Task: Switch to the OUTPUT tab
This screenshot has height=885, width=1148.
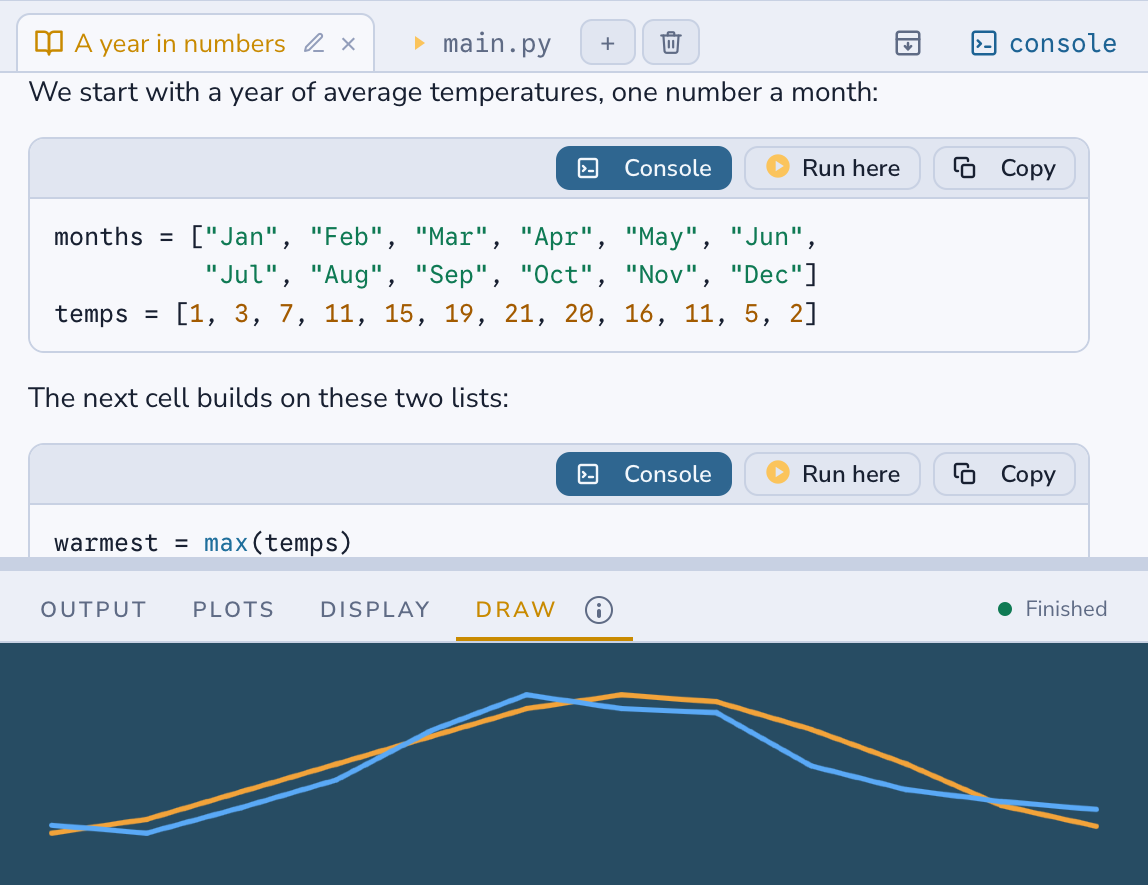Action: (x=94, y=609)
